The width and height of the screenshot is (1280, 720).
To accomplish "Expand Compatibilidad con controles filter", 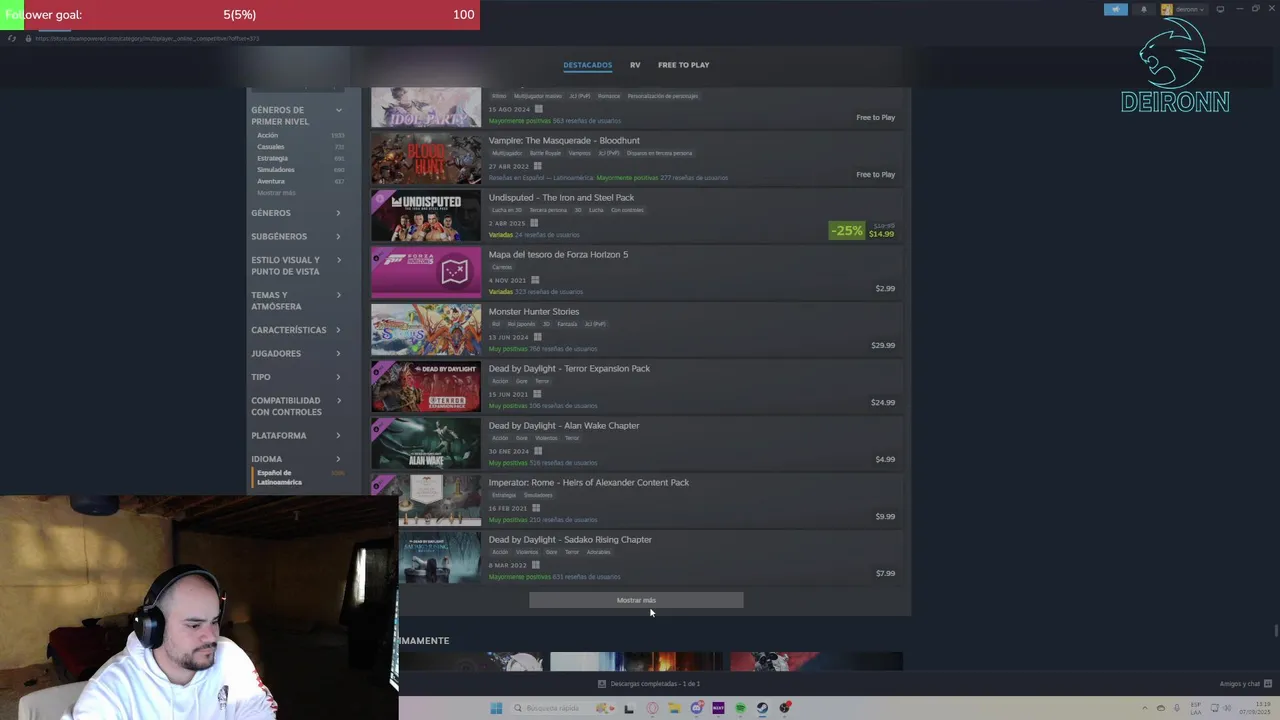I will [x=296, y=406].
